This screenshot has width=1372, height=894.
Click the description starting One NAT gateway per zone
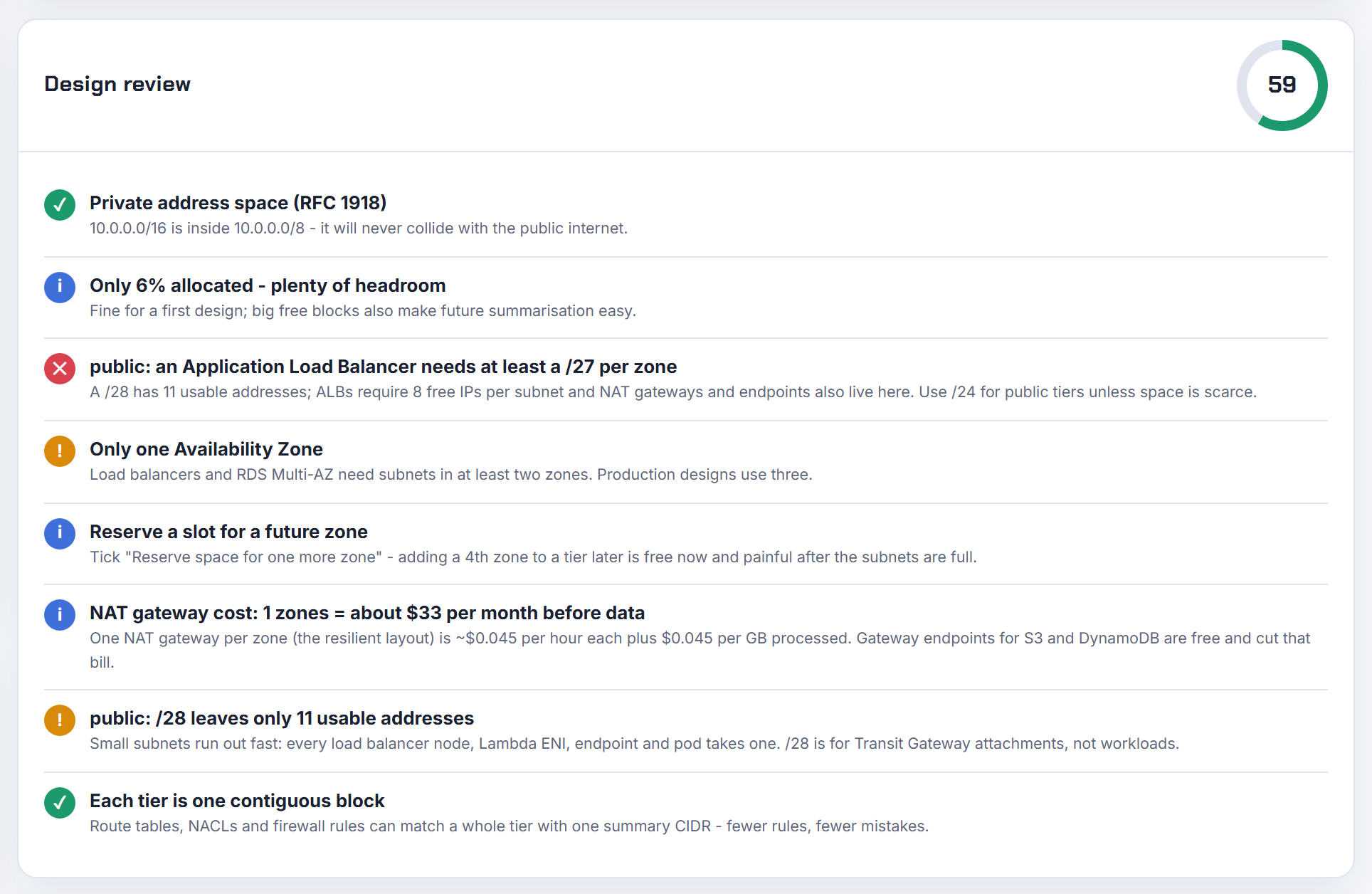click(x=700, y=650)
